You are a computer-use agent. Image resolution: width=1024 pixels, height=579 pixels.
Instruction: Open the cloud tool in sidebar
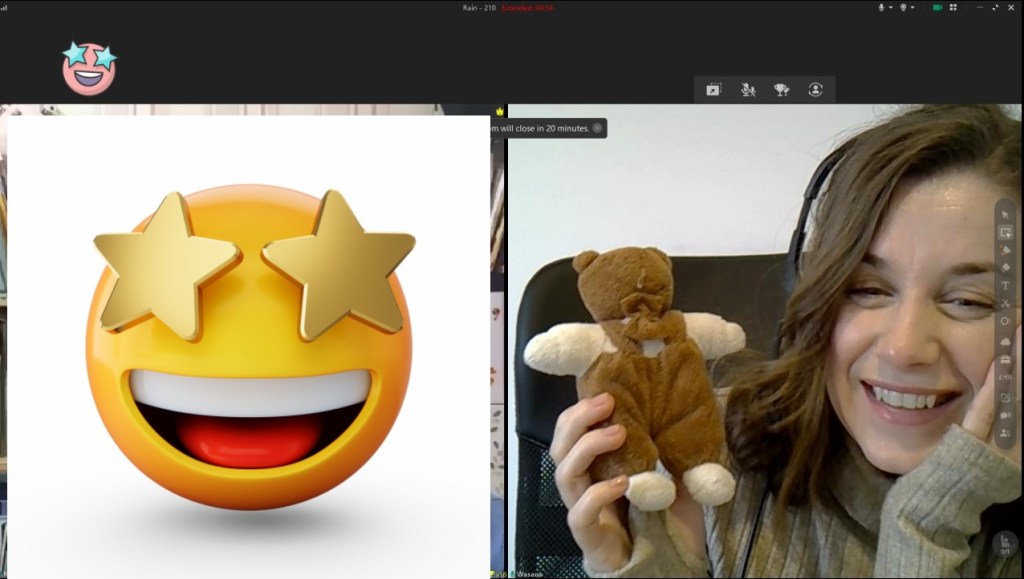[1005, 341]
